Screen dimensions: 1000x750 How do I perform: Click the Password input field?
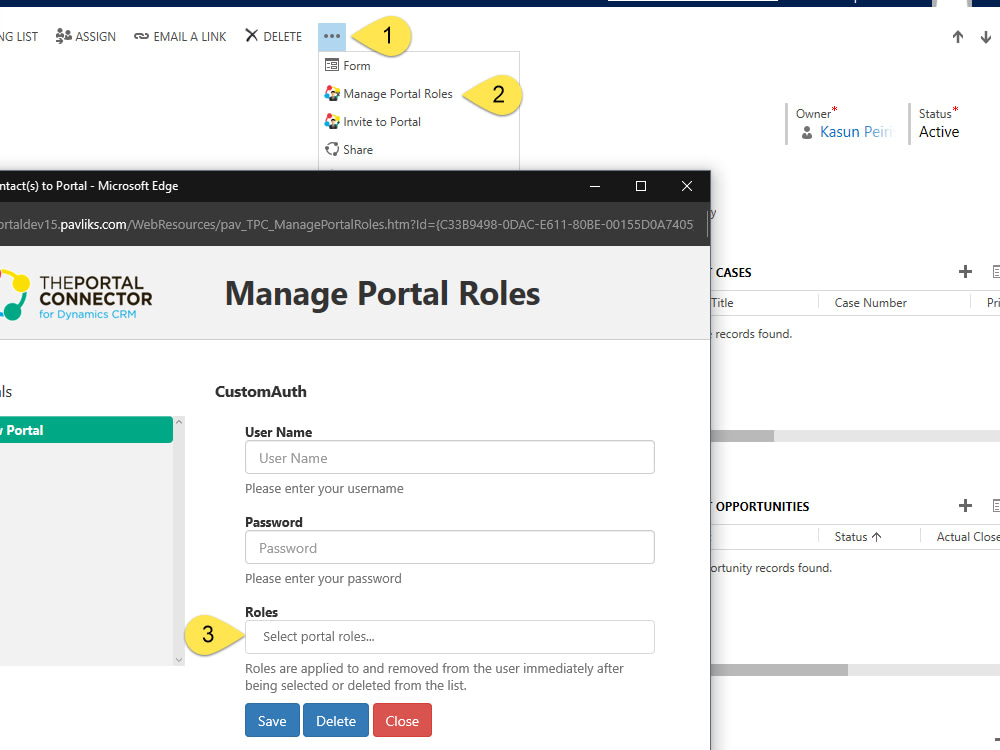pos(450,547)
